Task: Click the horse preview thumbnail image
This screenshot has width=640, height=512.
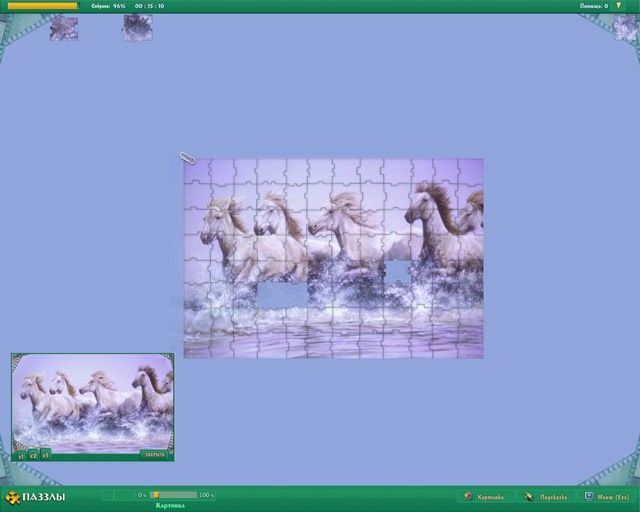Action: click(92, 400)
